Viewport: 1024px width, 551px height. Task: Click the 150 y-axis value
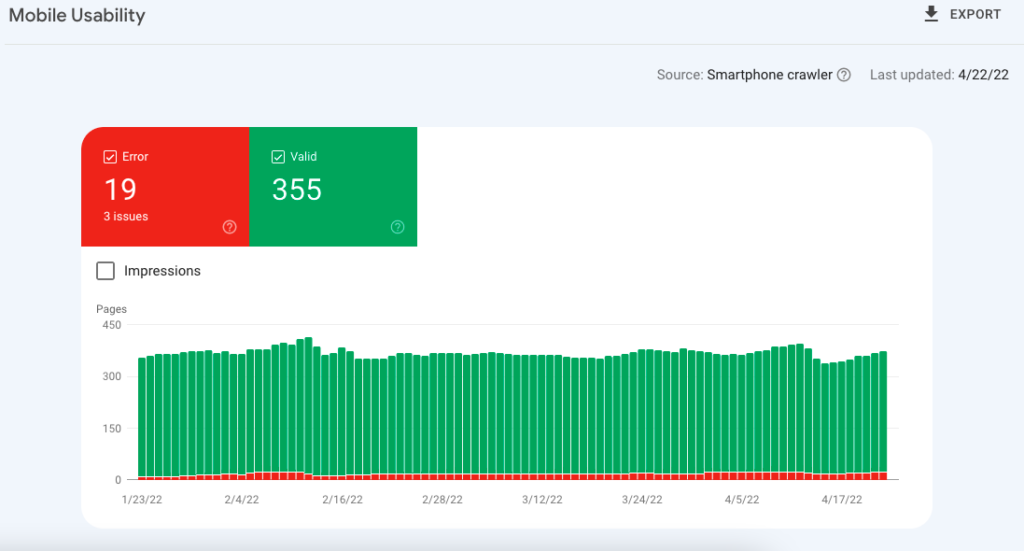click(112, 428)
